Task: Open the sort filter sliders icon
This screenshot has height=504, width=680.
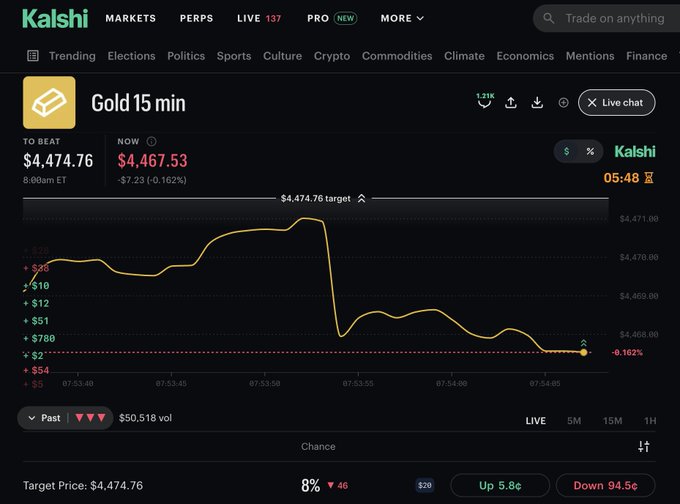Action: 644,447
